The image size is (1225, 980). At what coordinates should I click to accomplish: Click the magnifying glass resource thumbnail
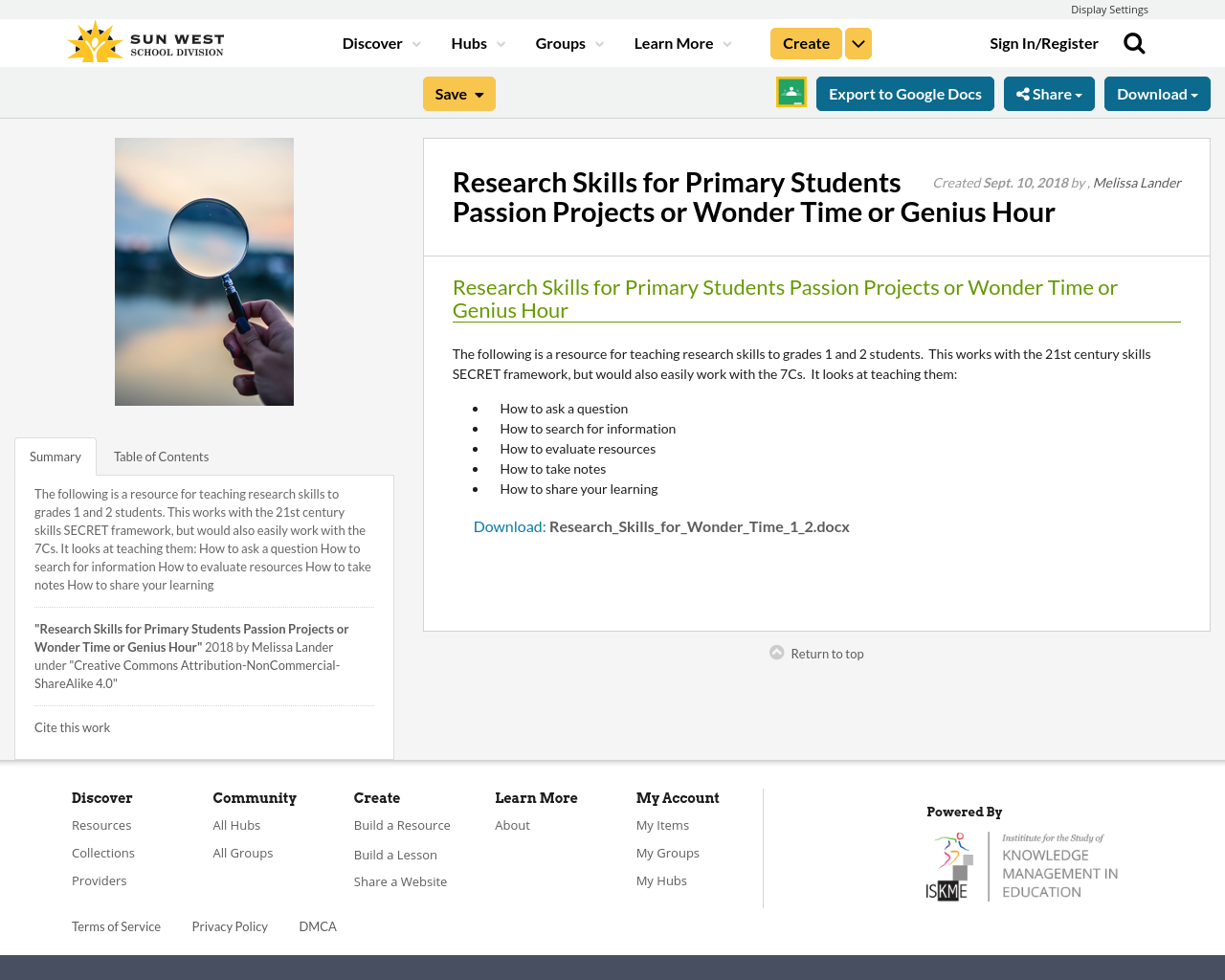(204, 272)
